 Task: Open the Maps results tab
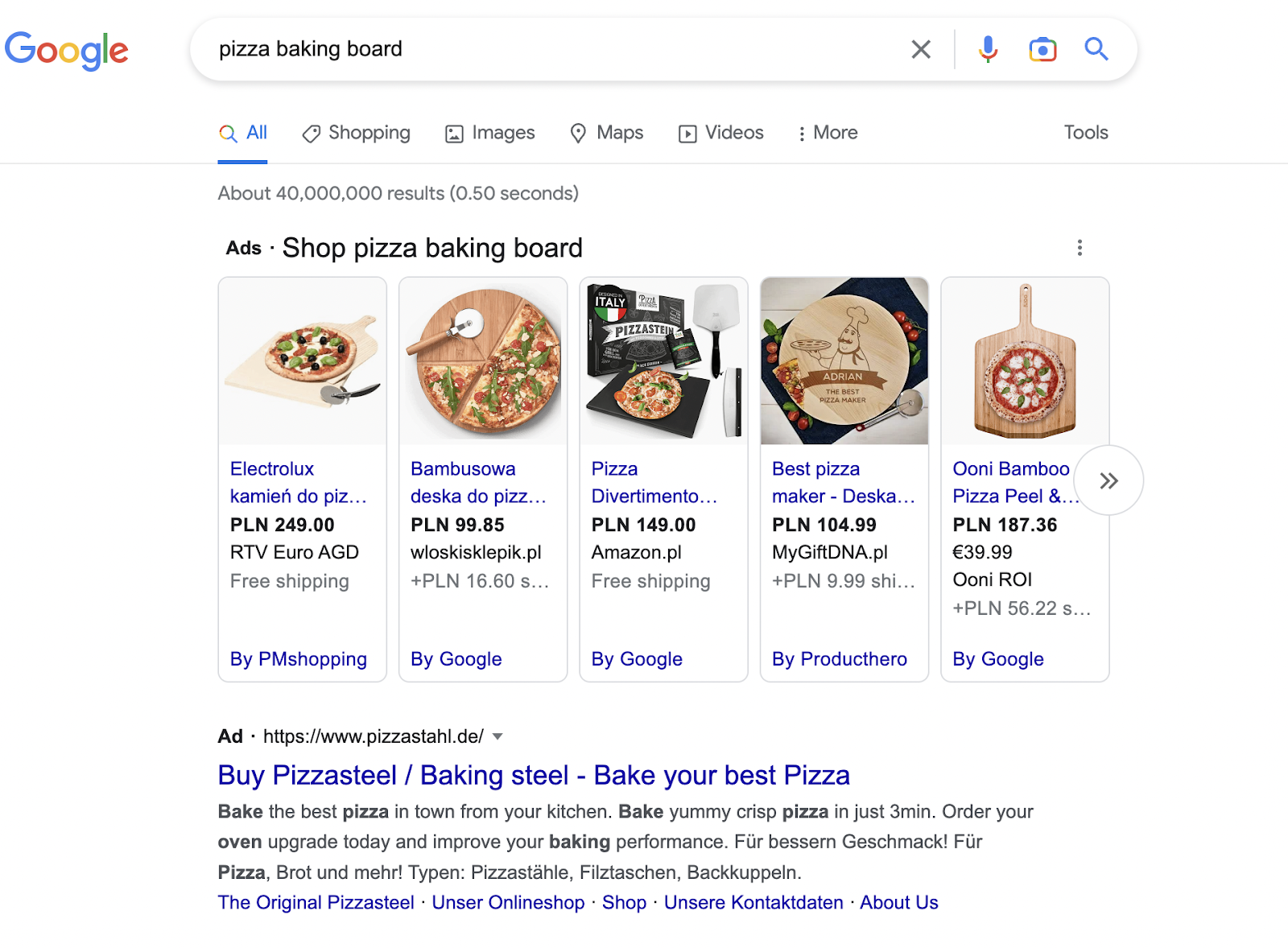(606, 133)
